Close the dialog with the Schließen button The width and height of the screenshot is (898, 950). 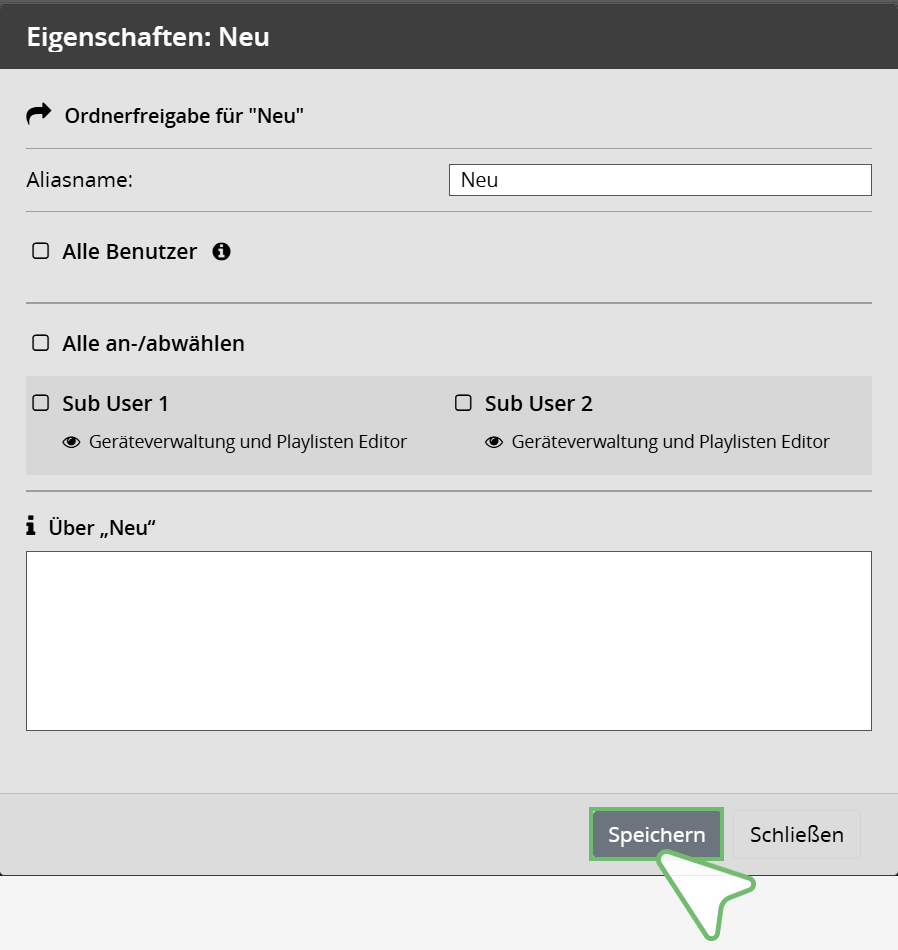[796, 835]
